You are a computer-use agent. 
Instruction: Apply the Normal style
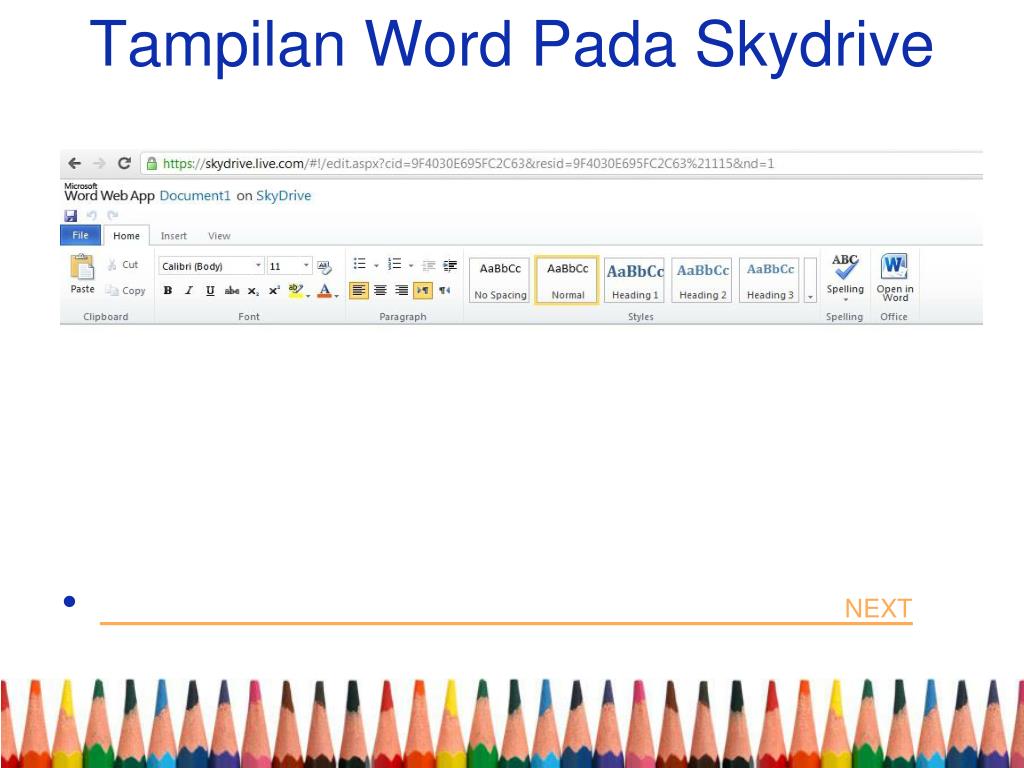click(567, 280)
